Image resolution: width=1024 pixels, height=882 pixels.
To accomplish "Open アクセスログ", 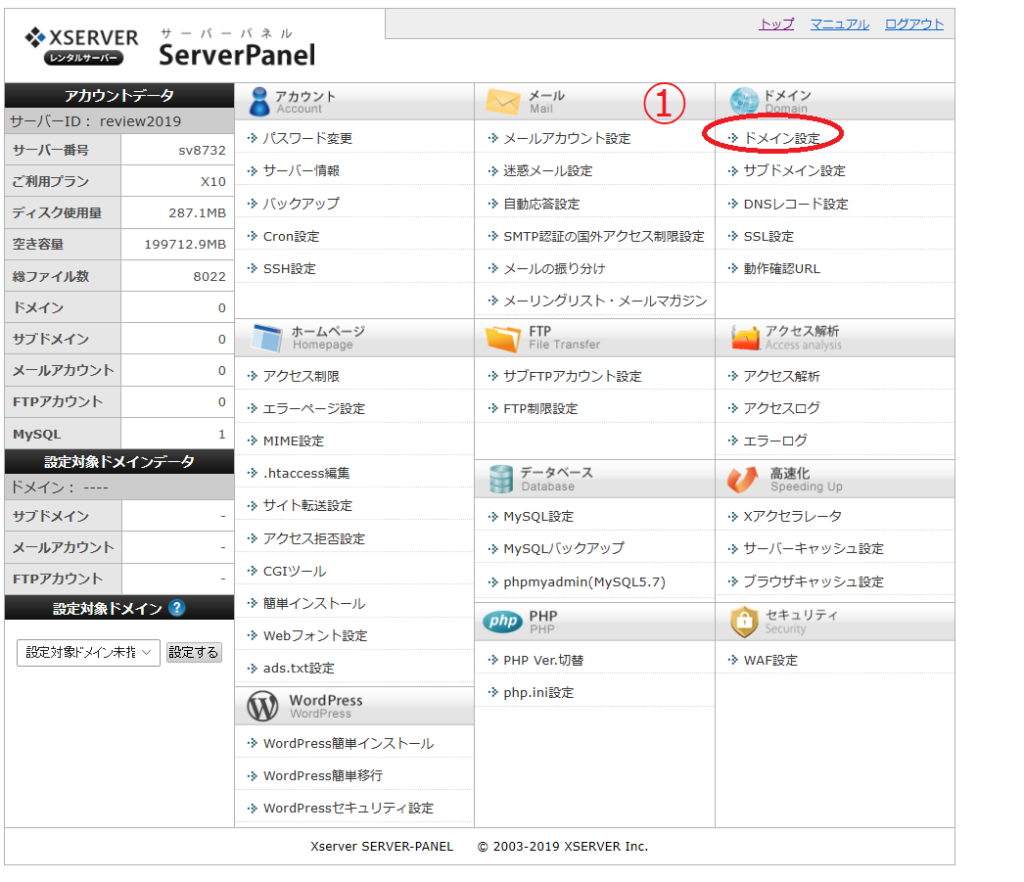I will (782, 409).
